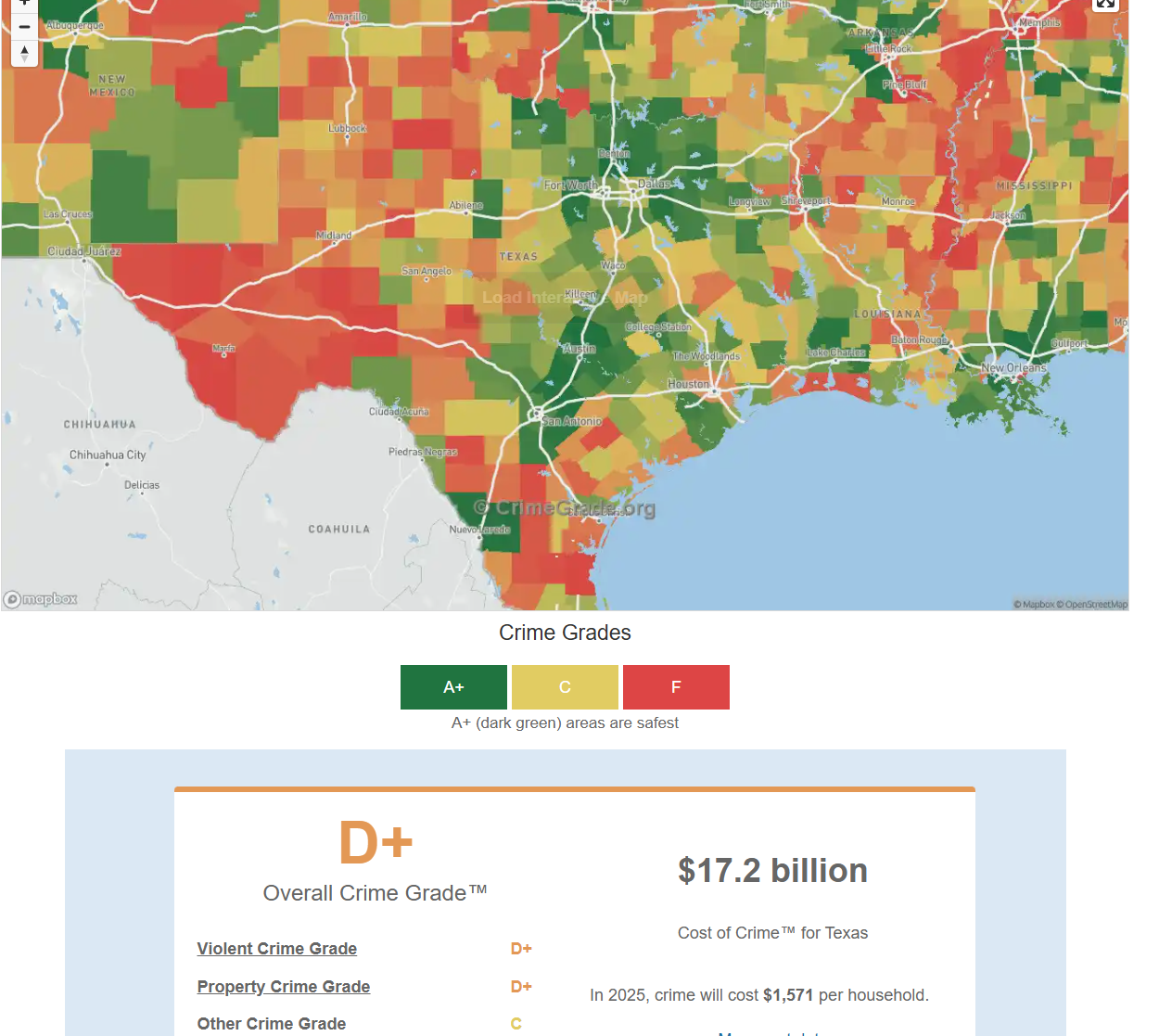Zoom out the map with minus button
The height and width of the screenshot is (1036, 1159).
[24, 28]
